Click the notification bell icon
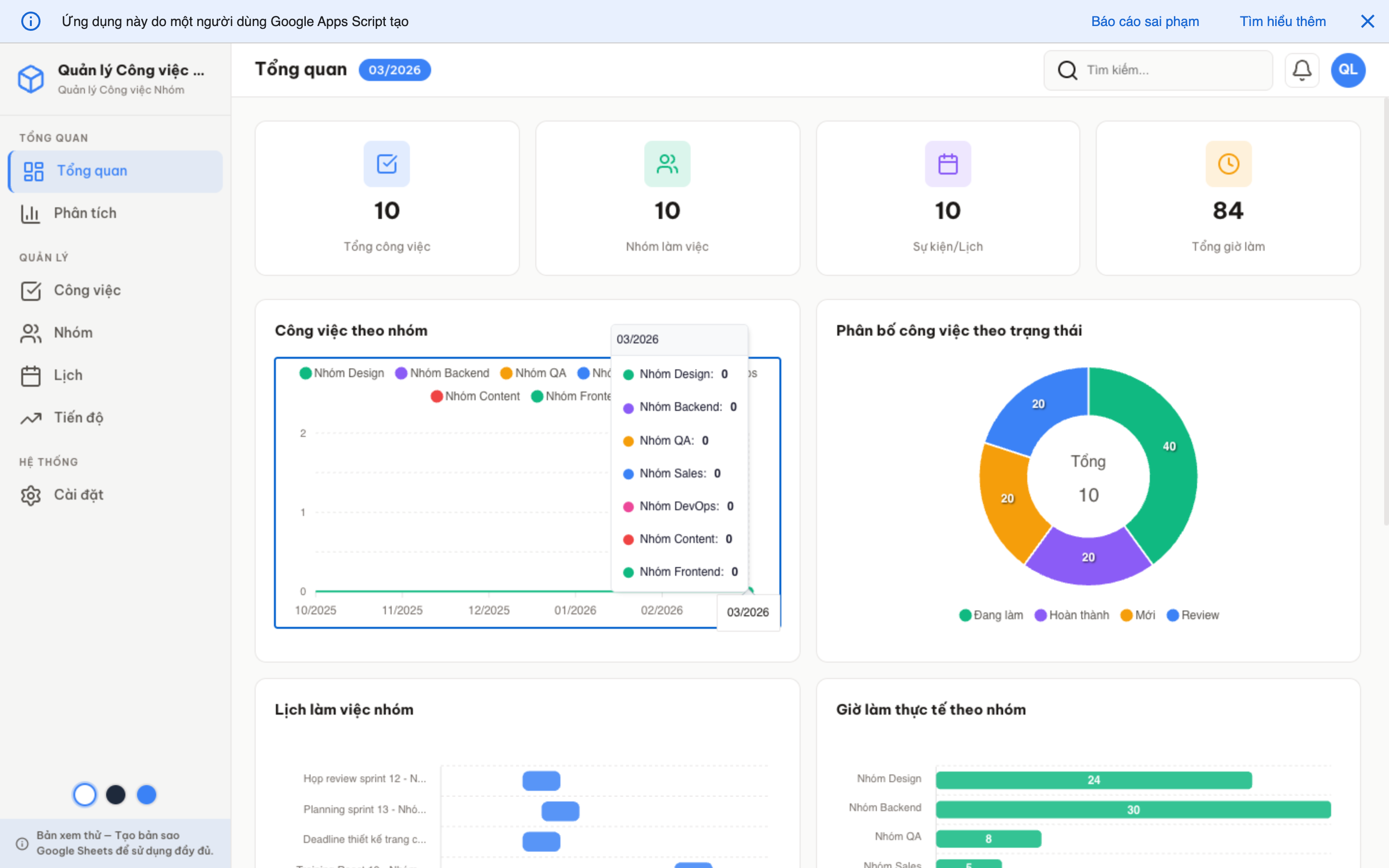 pyautogui.click(x=1302, y=69)
